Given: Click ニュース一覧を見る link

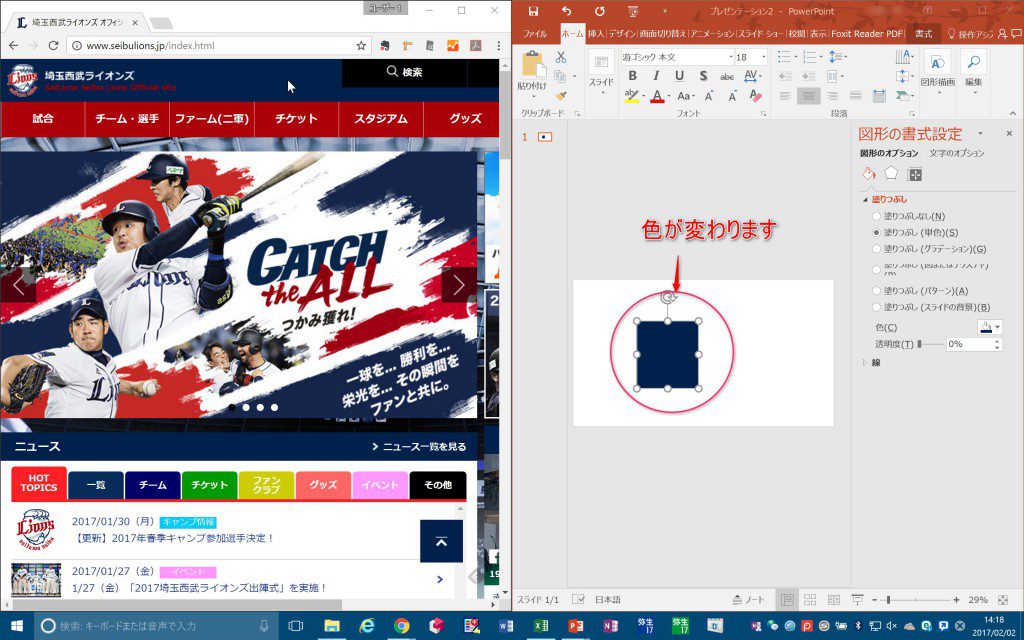Looking at the screenshot, I should [419, 447].
